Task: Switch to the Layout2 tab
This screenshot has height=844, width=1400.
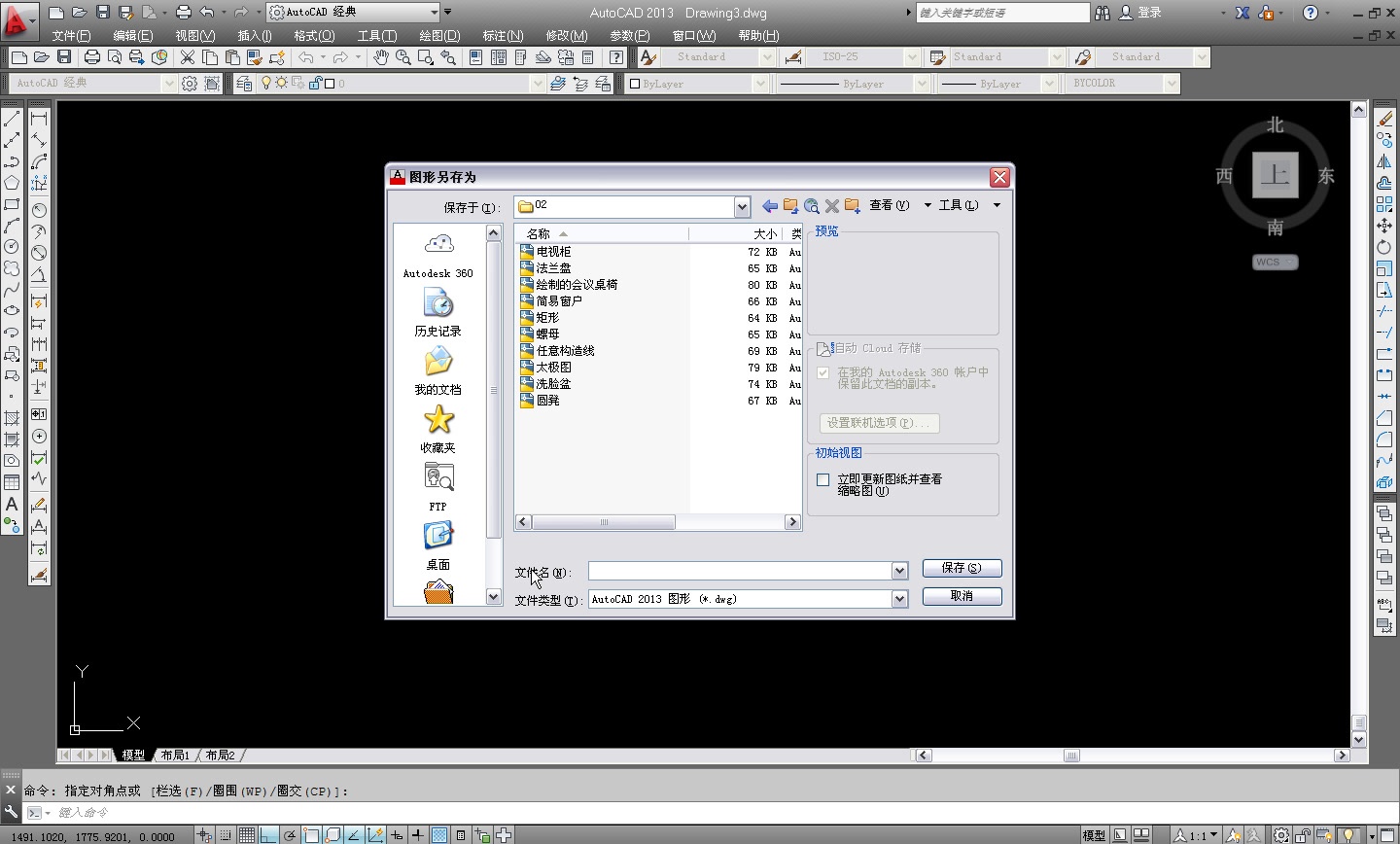Action: pyautogui.click(x=220, y=756)
